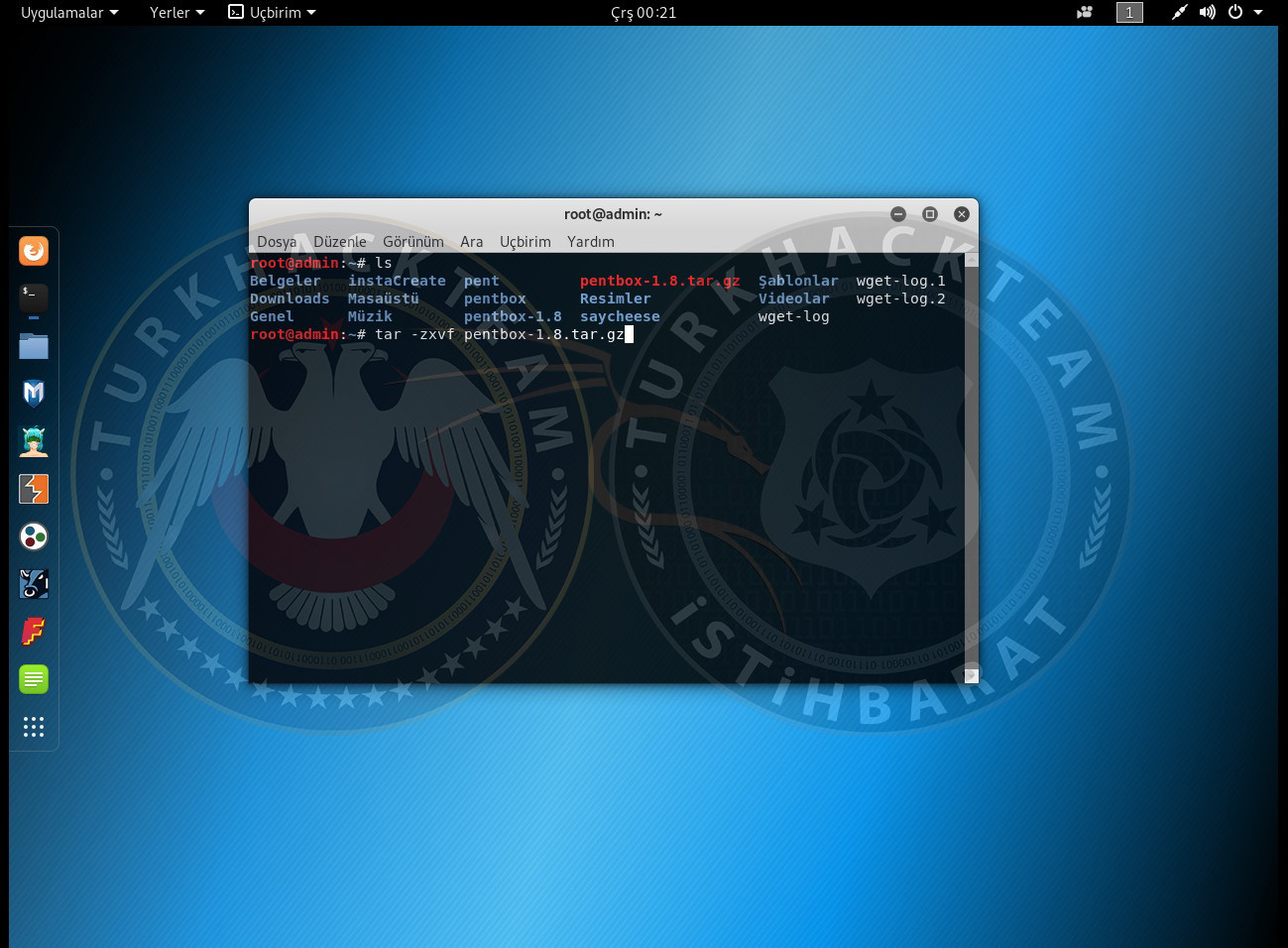Click the ls command on first prompt
The width and height of the screenshot is (1288, 948).
click(x=384, y=263)
